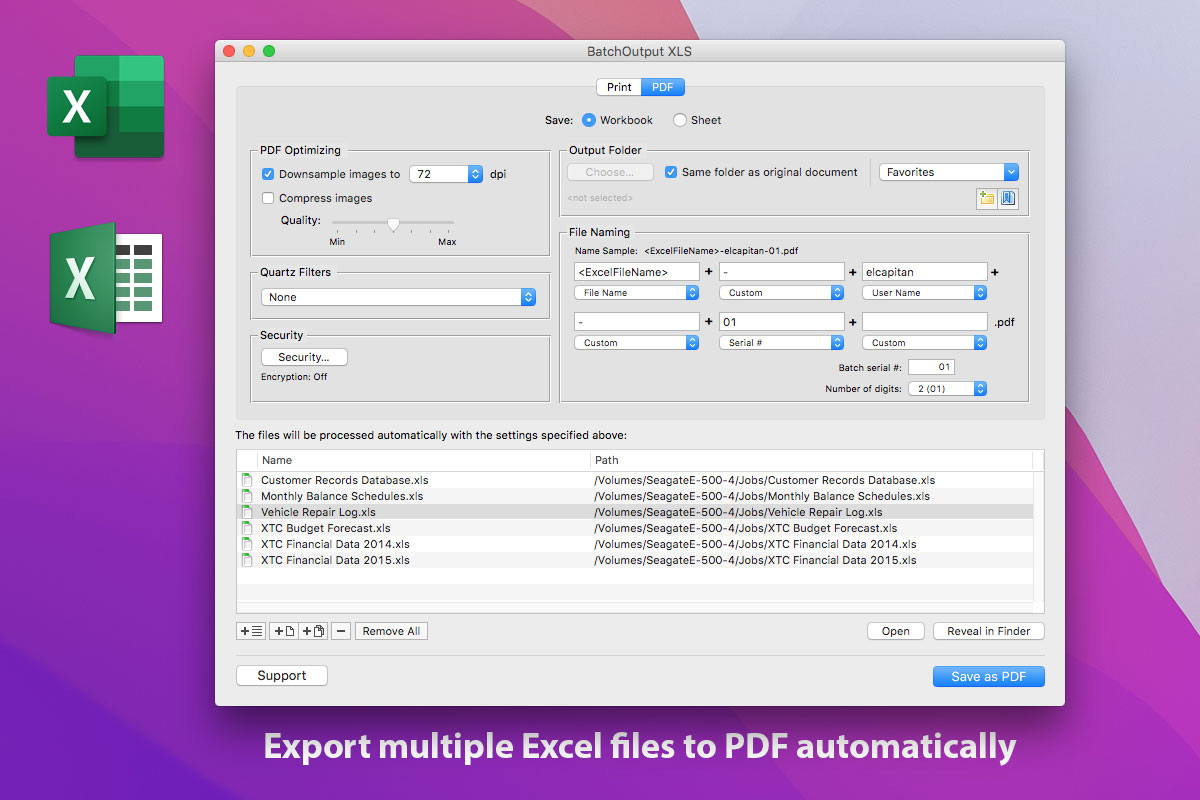Open the Quartz Filters None dropdown
Screen dimensions: 1200x800
(x=398, y=297)
